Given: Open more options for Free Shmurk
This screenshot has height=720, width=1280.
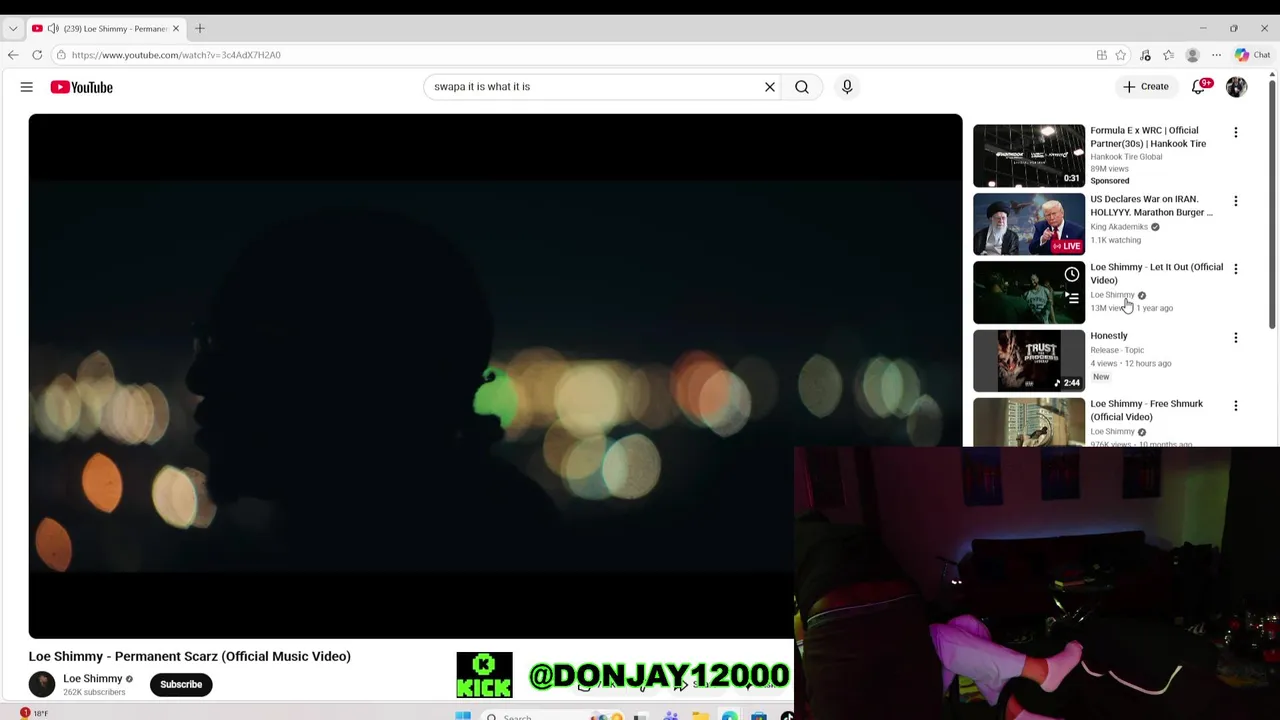Looking at the screenshot, I should (x=1236, y=406).
